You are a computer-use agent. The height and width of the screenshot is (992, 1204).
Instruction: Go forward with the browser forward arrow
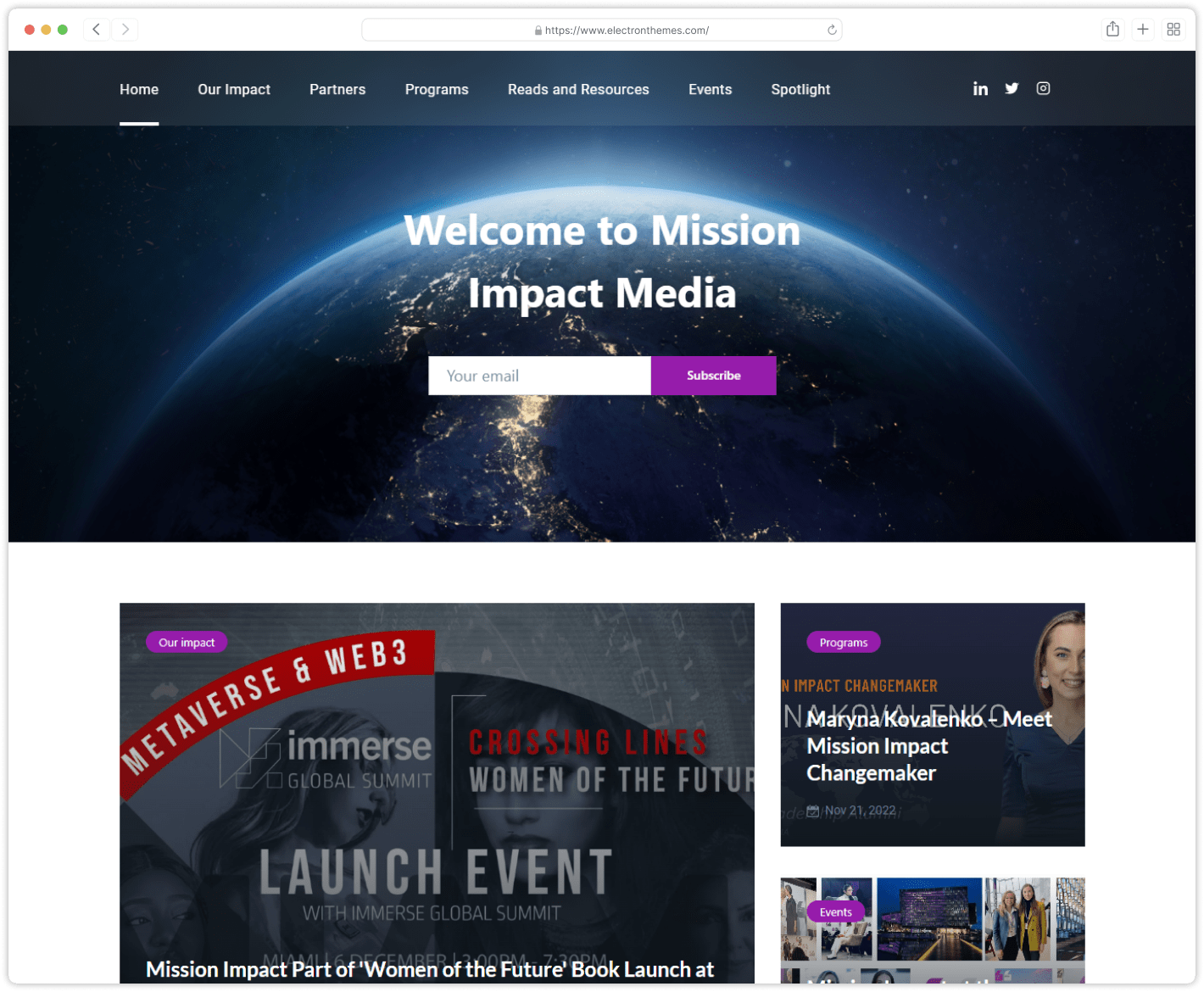click(125, 30)
